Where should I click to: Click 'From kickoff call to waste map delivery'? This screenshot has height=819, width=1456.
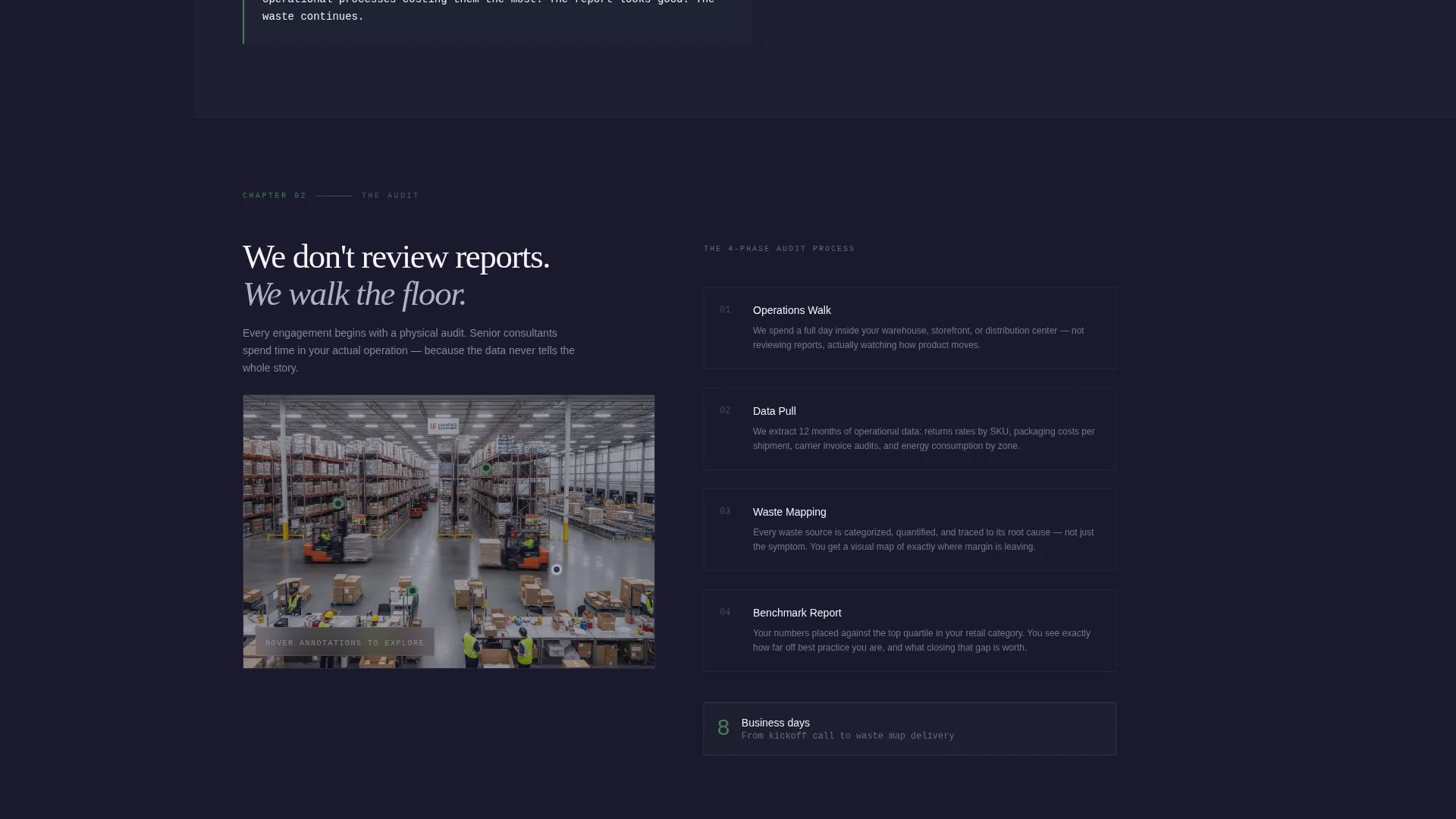coord(848,736)
